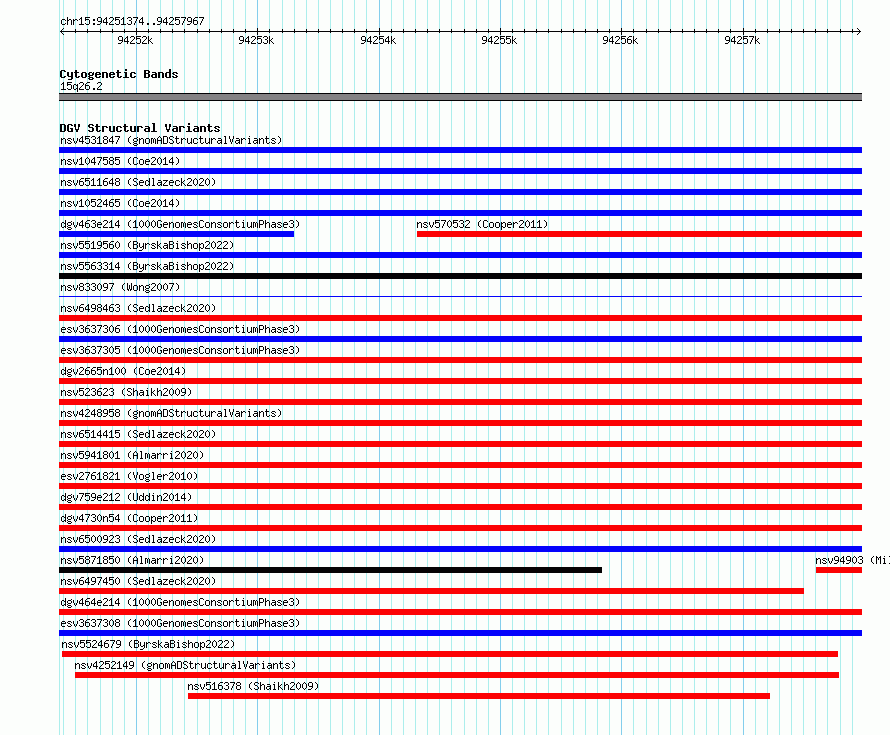The image size is (890, 735).
Task: Click the 15q26.2 band label
Action: 81,86
